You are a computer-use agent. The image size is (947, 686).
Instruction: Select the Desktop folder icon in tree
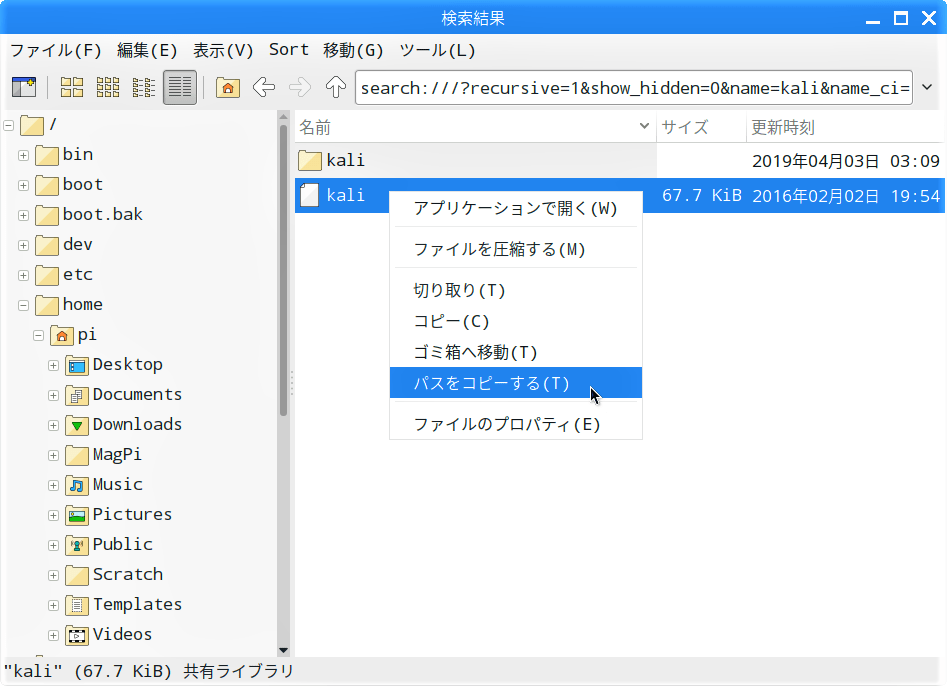pyautogui.click(x=77, y=365)
